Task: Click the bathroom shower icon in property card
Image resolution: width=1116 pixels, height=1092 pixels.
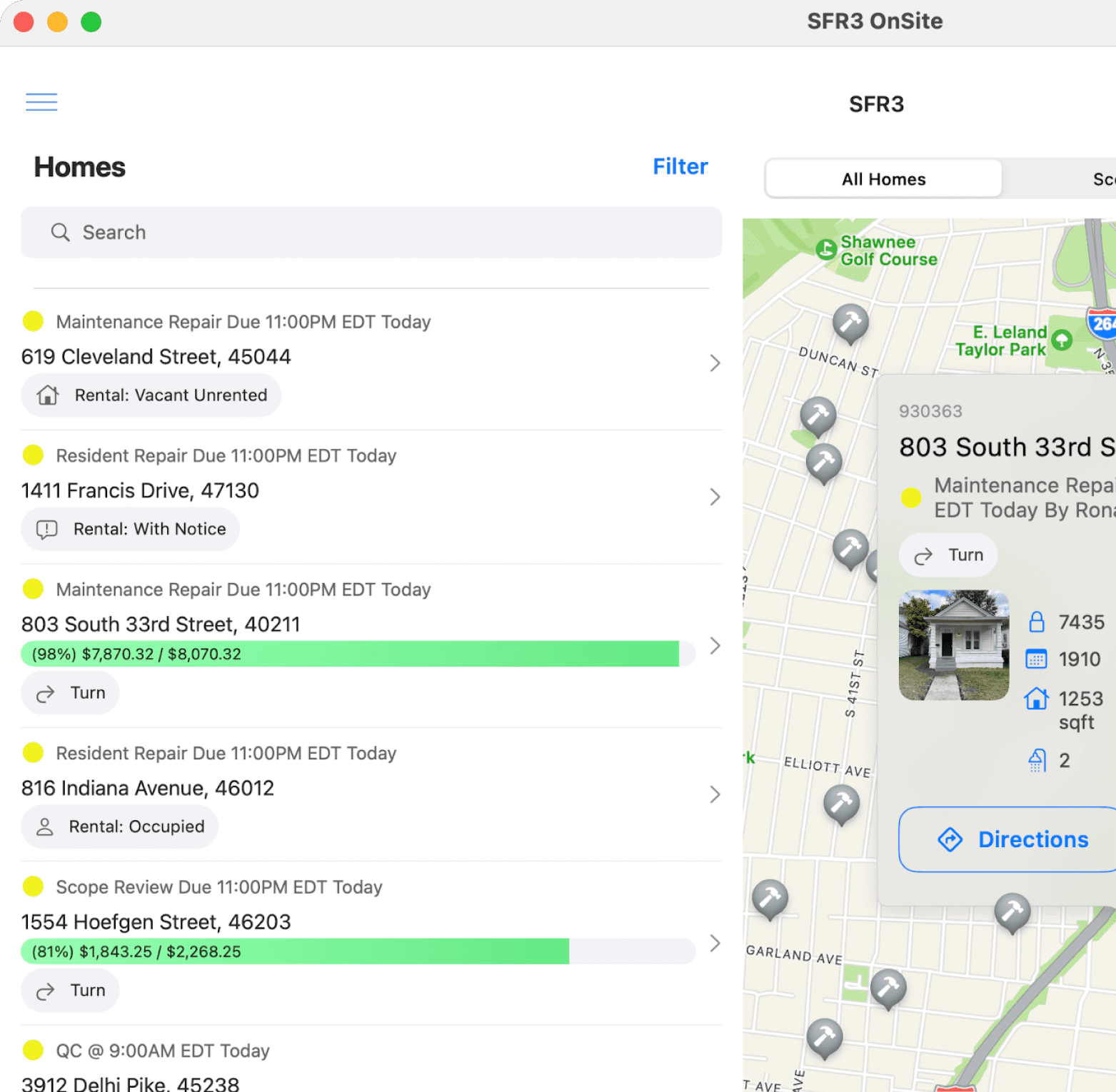Action: pyautogui.click(x=1037, y=761)
